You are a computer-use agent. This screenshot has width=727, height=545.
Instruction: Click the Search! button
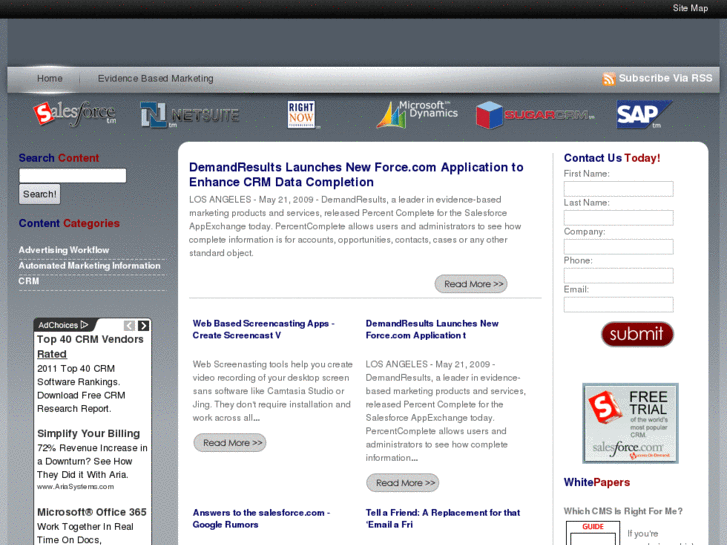click(39, 194)
